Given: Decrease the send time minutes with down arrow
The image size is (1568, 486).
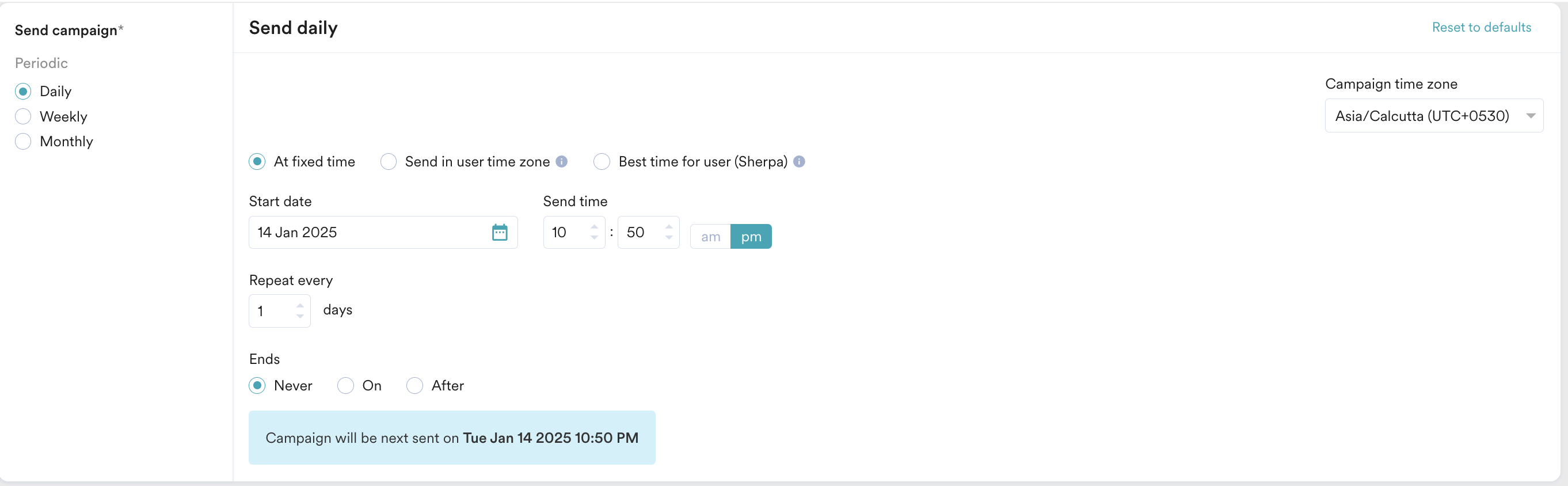Looking at the screenshot, I should tap(669, 237).
